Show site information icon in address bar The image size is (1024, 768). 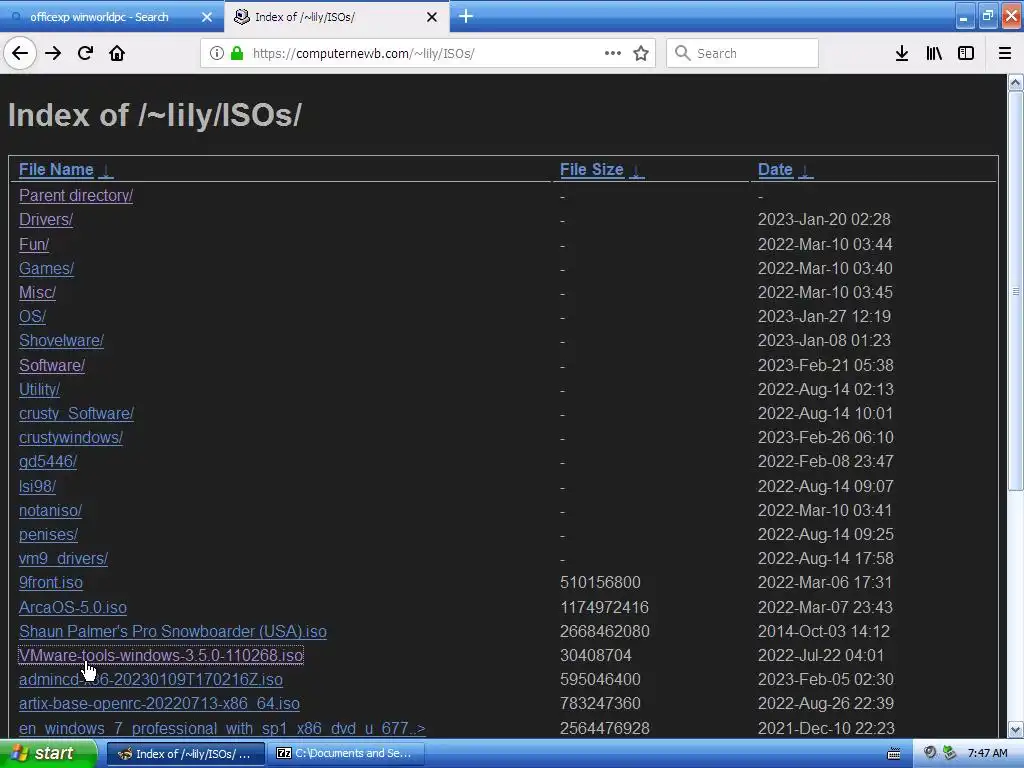pyautogui.click(x=217, y=53)
